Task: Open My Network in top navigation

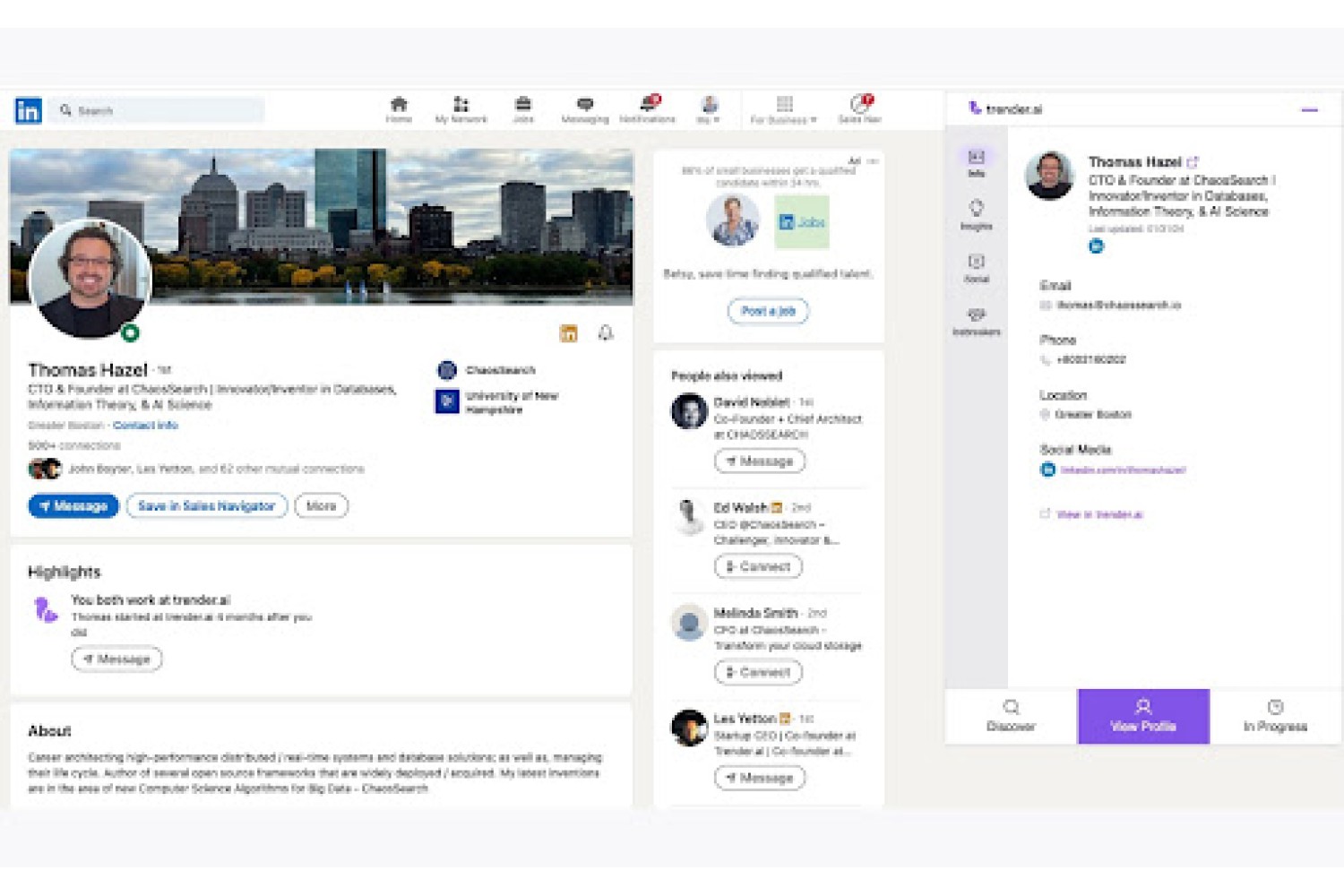Action: click(x=461, y=109)
